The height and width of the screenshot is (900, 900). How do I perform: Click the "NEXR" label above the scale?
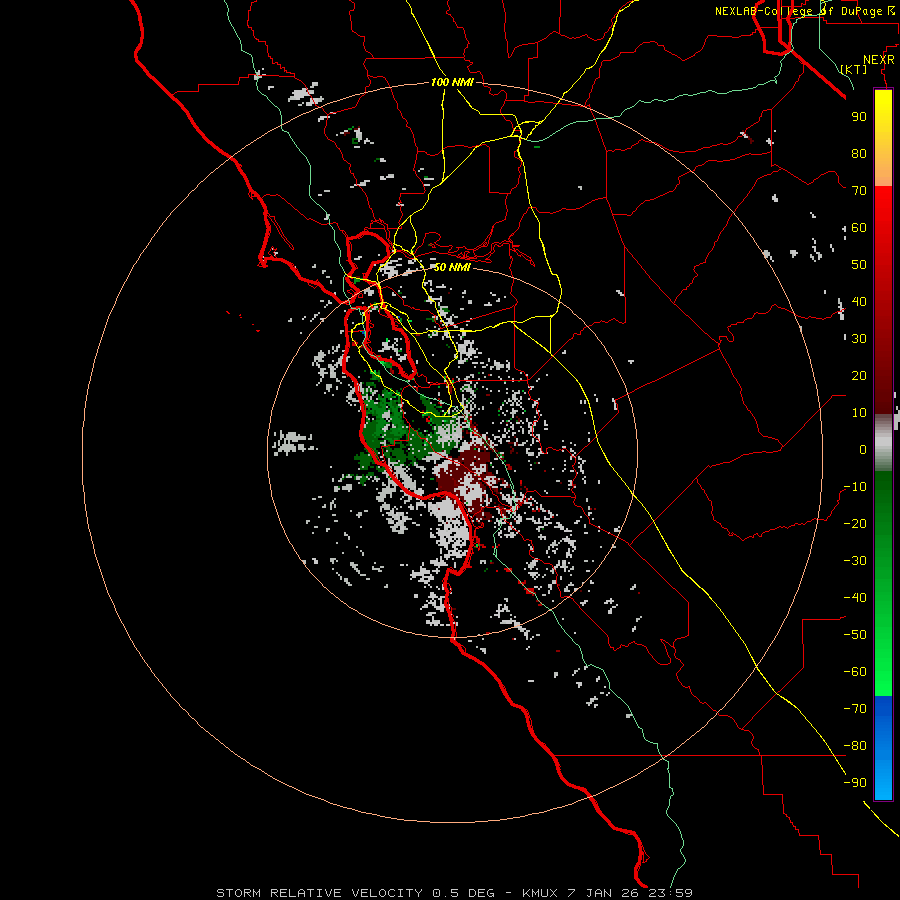click(x=879, y=60)
